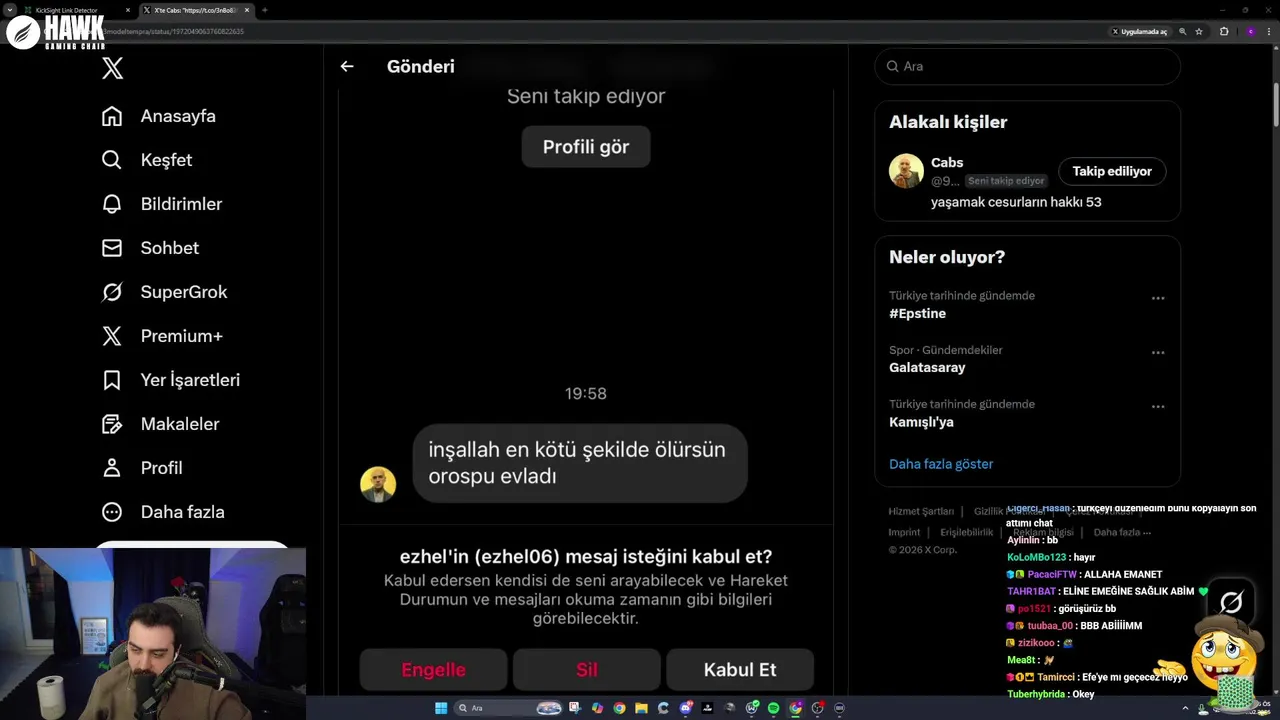The height and width of the screenshot is (720, 1280).
Task: Click the magnifier icon in X search
Action: pos(892,66)
